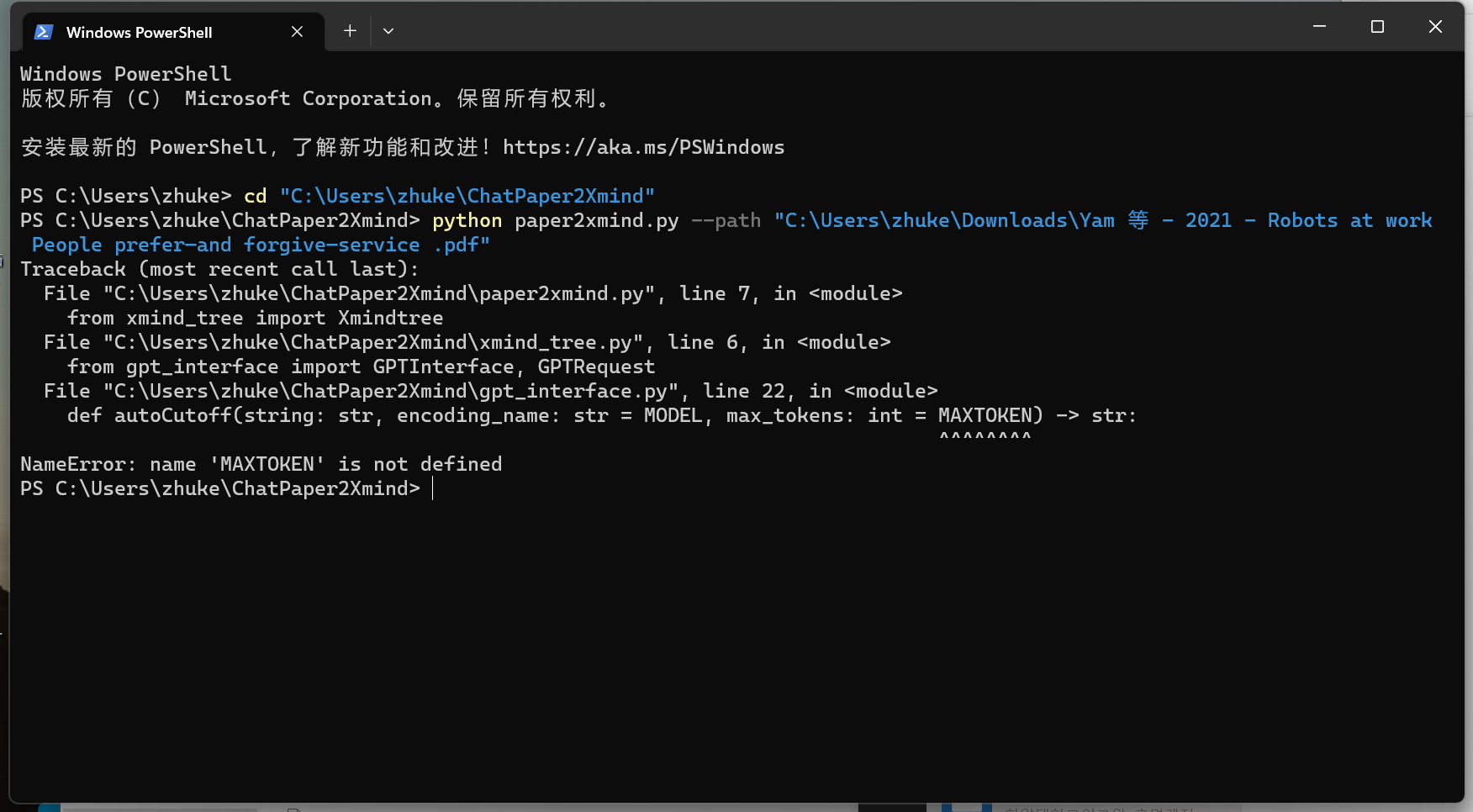Screen dimensions: 1473x812
Task: Open a new tab with plus button
Action: 350,31
